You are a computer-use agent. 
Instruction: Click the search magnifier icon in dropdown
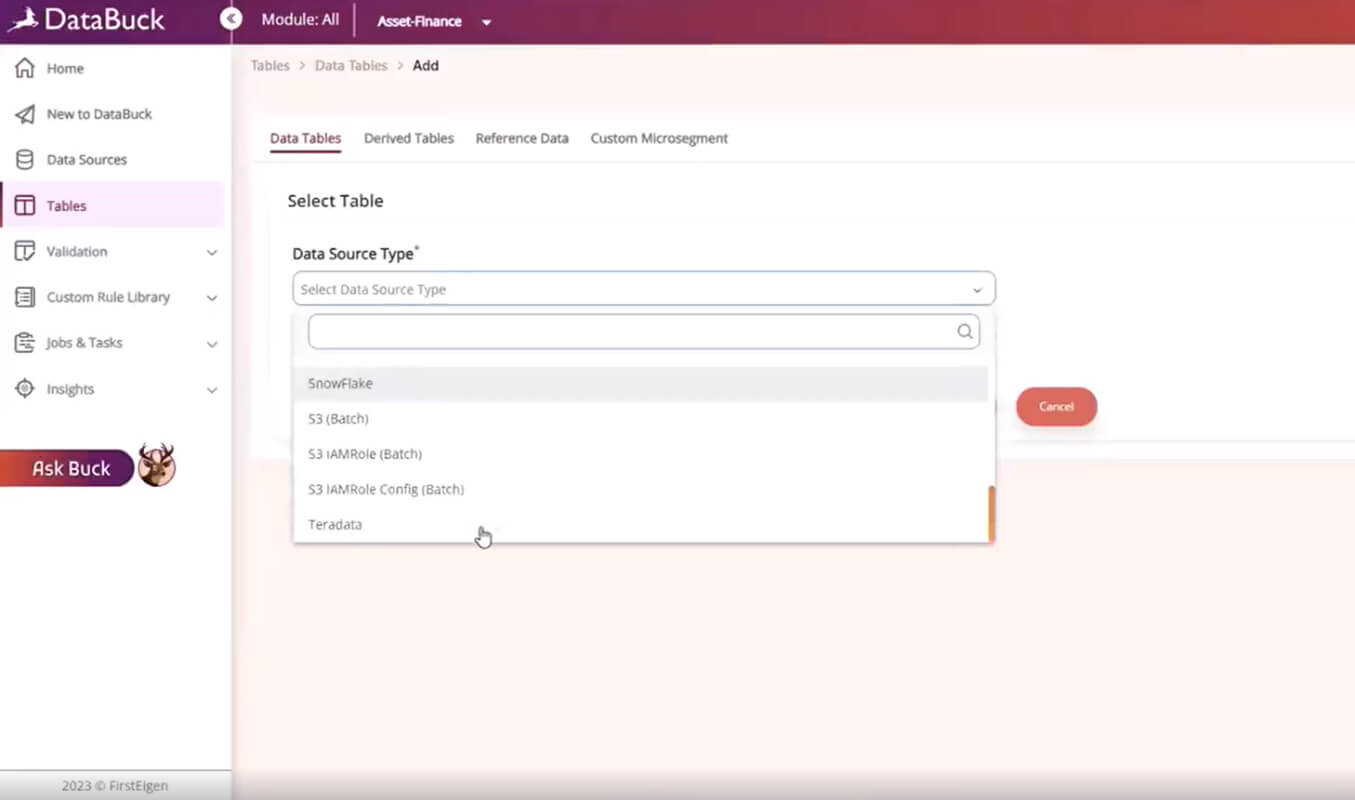click(965, 332)
